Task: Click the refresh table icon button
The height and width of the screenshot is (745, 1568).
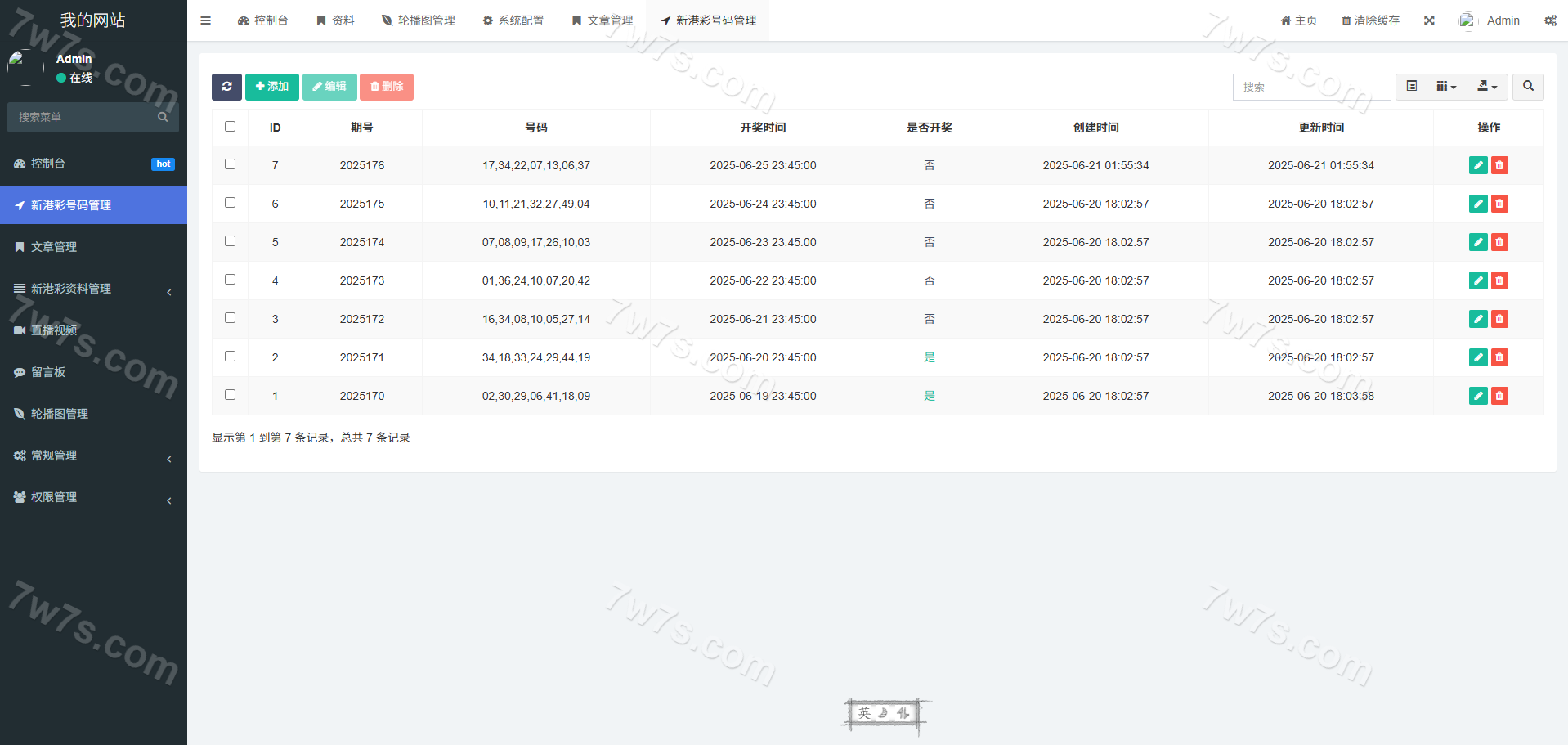Action: [226, 87]
